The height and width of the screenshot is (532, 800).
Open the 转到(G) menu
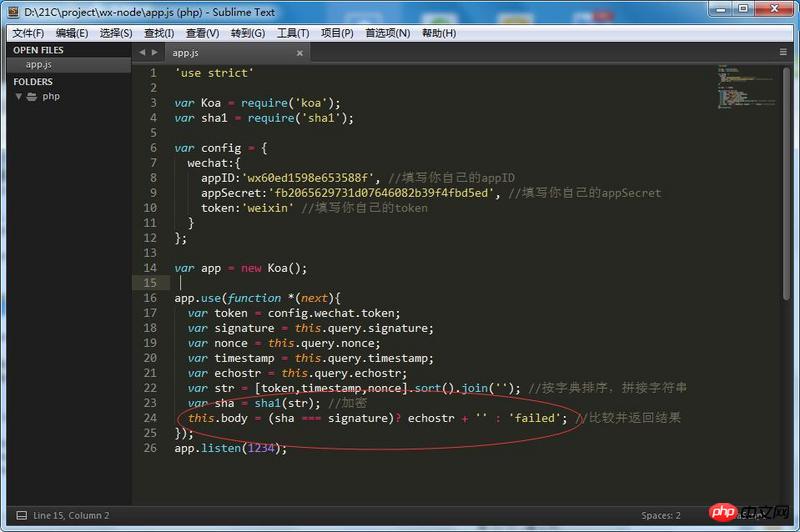coord(247,33)
